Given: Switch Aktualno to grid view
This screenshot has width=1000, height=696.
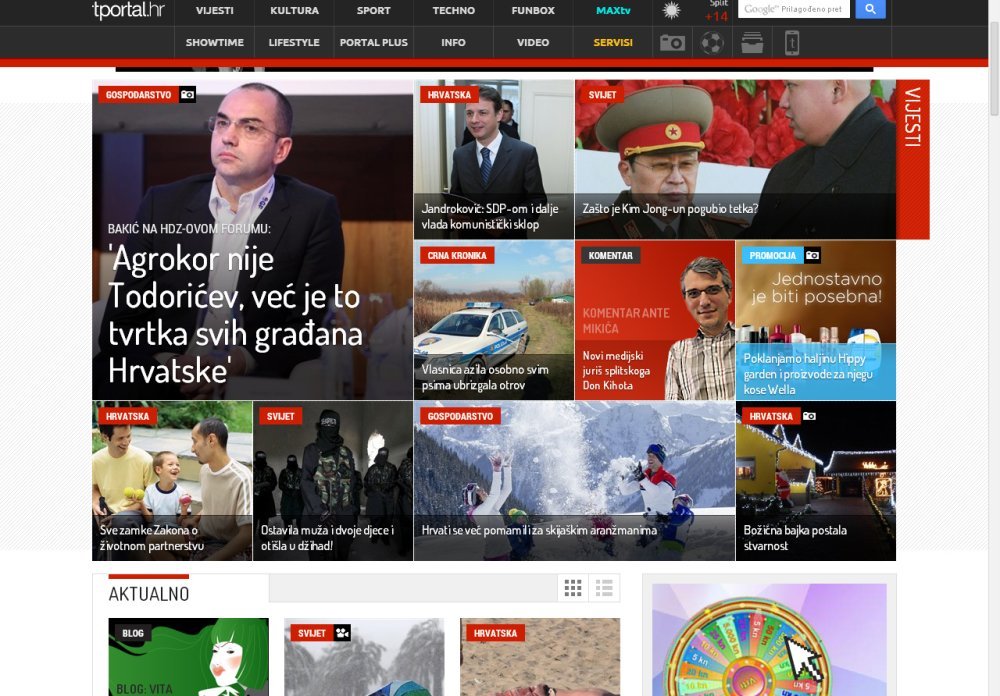Looking at the screenshot, I should 573,588.
